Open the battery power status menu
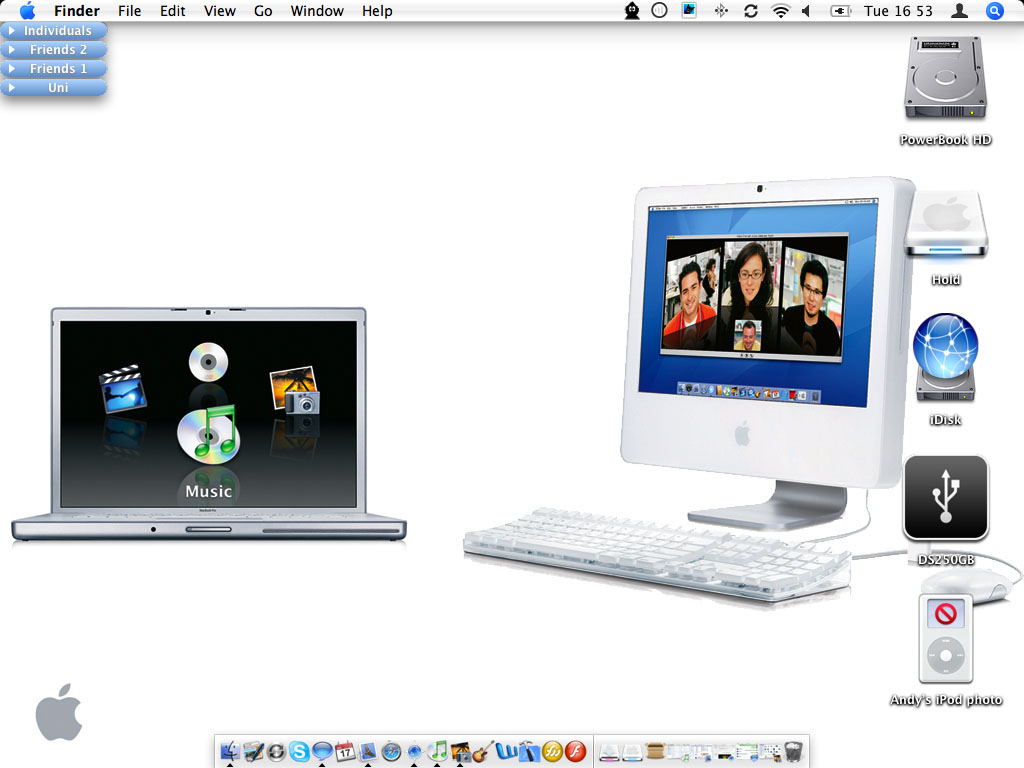The width and height of the screenshot is (1024, 768). click(840, 10)
